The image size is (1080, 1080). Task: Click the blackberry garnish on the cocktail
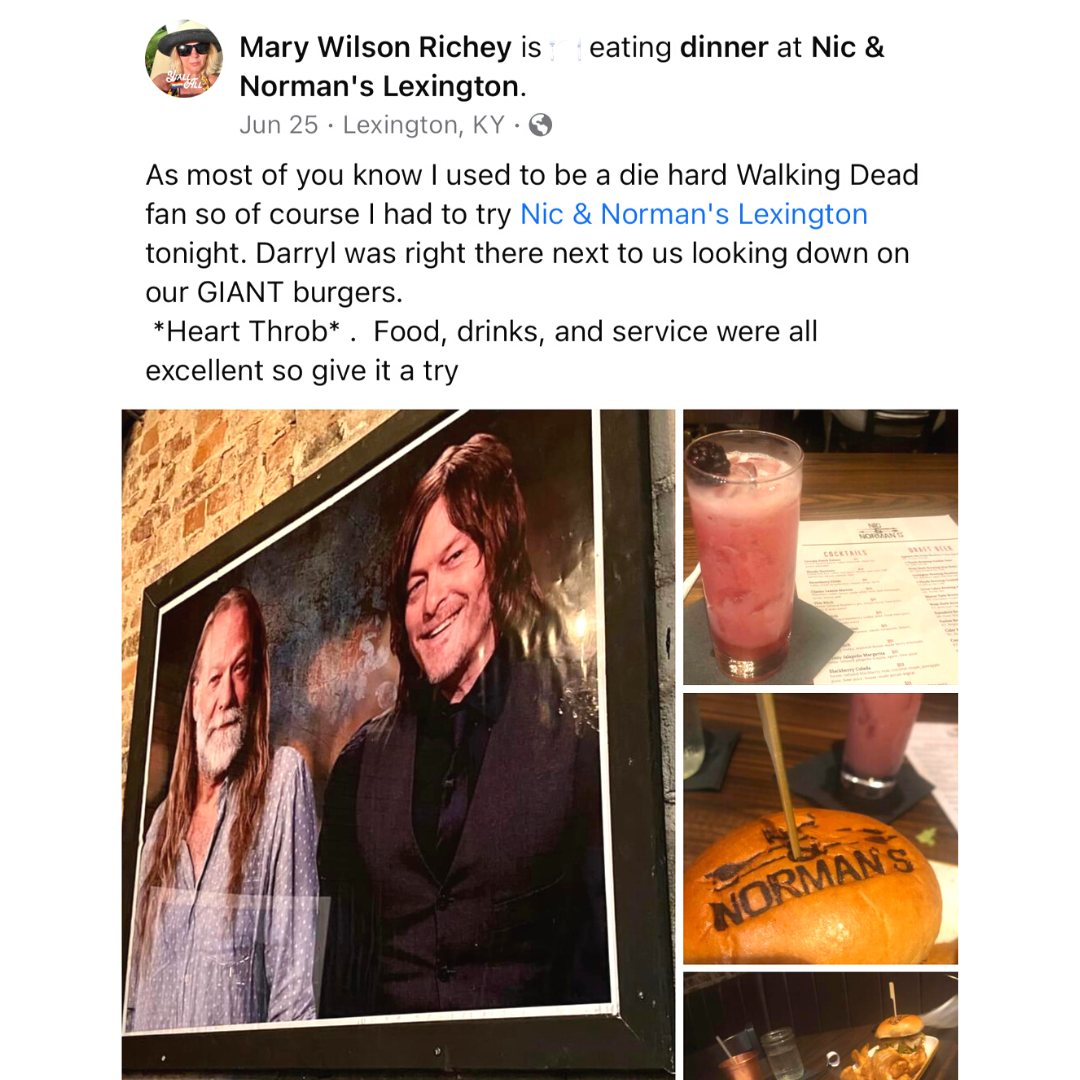coord(709,458)
